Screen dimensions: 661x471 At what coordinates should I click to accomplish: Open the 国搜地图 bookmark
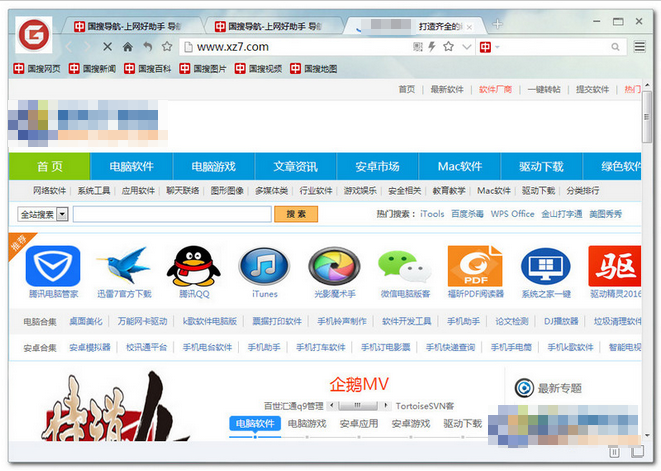pyautogui.click(x=314, y=69)
